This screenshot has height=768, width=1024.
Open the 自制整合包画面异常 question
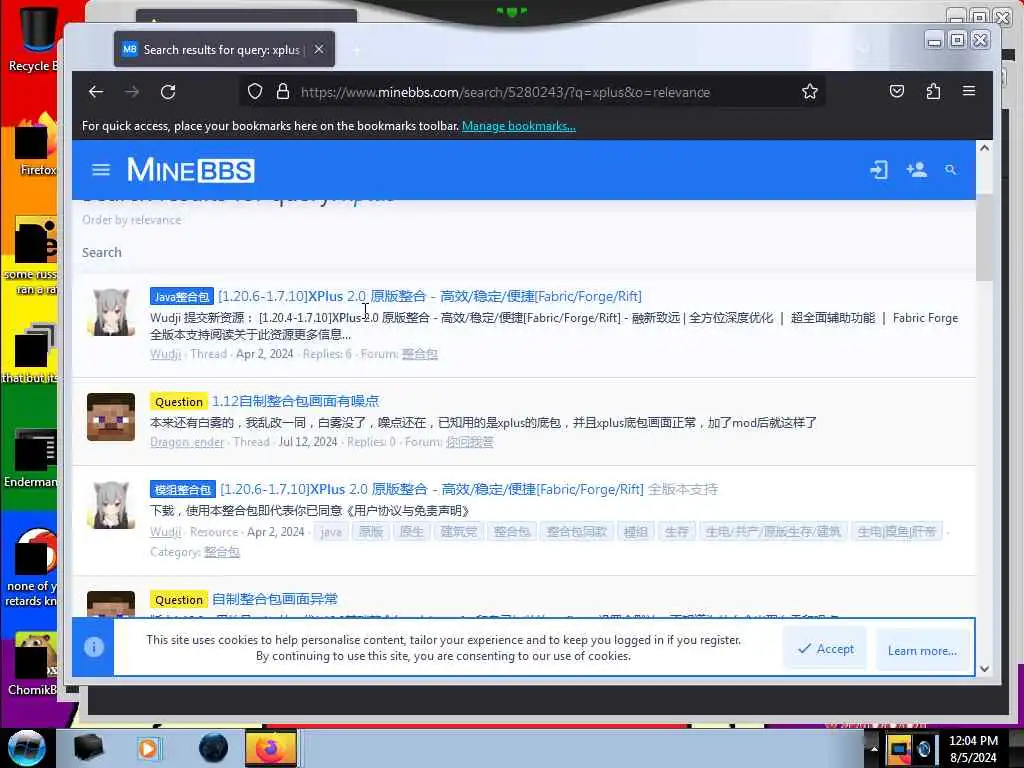tap(275, 600)
